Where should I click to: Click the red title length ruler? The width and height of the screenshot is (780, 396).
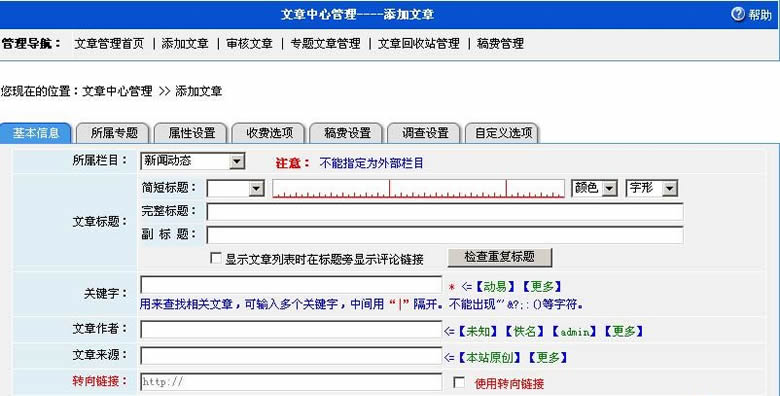418,189
